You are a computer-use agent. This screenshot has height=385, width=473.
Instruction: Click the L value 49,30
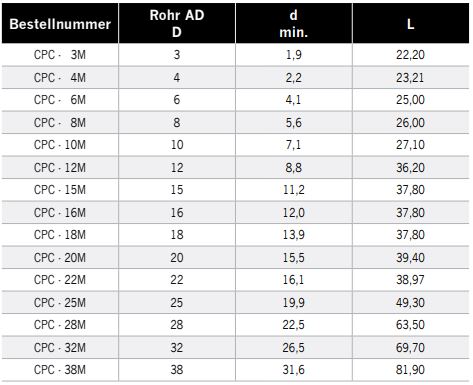click(x=410, y=302)
